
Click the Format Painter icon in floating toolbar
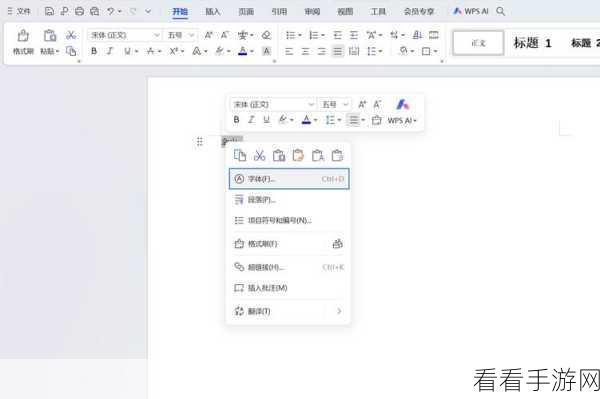[x=377, y=120]
